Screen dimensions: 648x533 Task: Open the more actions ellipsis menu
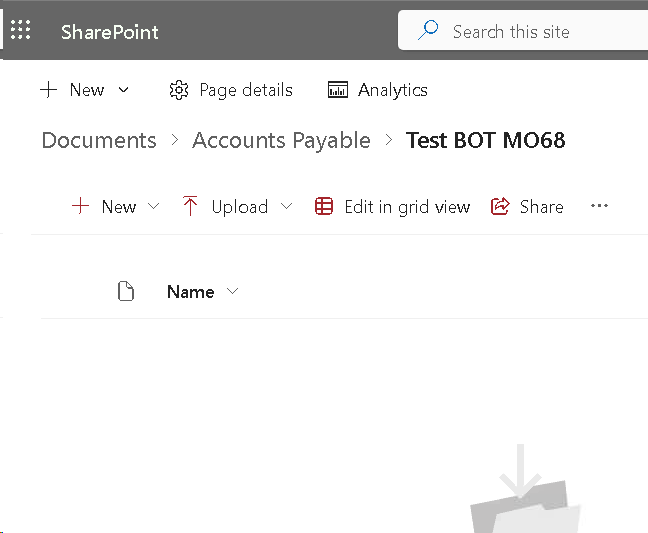click(599, 206)
